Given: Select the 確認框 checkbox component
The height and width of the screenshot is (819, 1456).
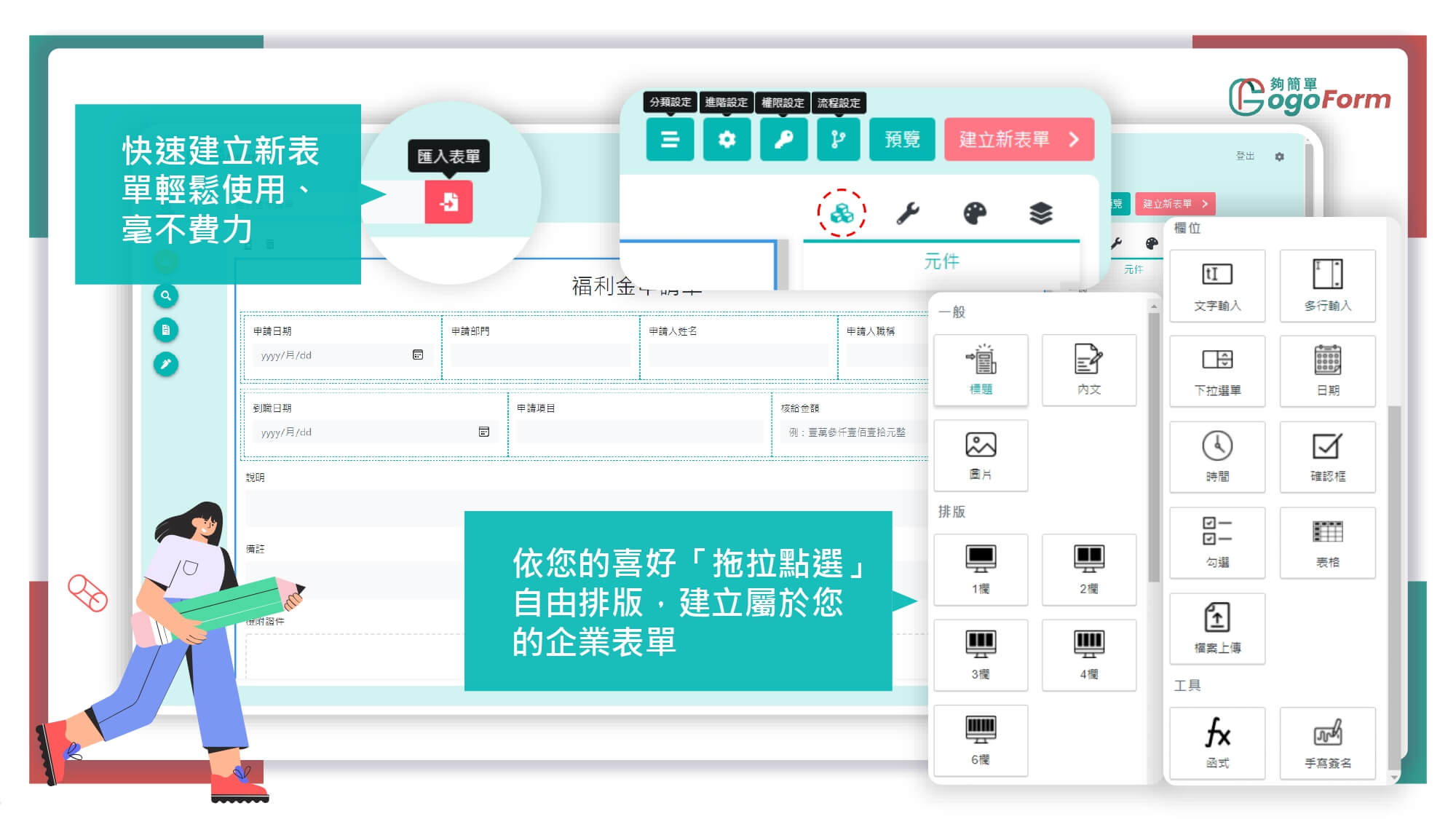Looking at the screenshot, I should (1327, 457).
